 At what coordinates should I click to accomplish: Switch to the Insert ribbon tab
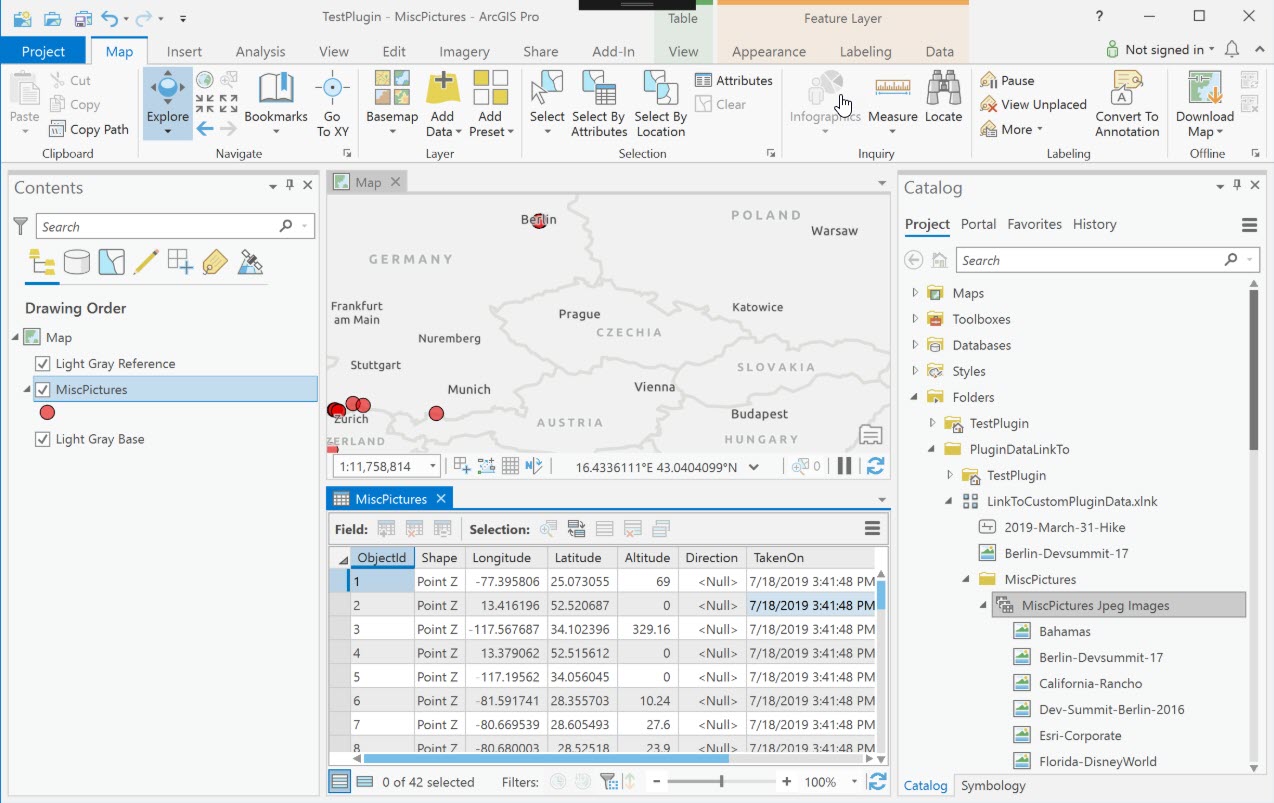184,52
